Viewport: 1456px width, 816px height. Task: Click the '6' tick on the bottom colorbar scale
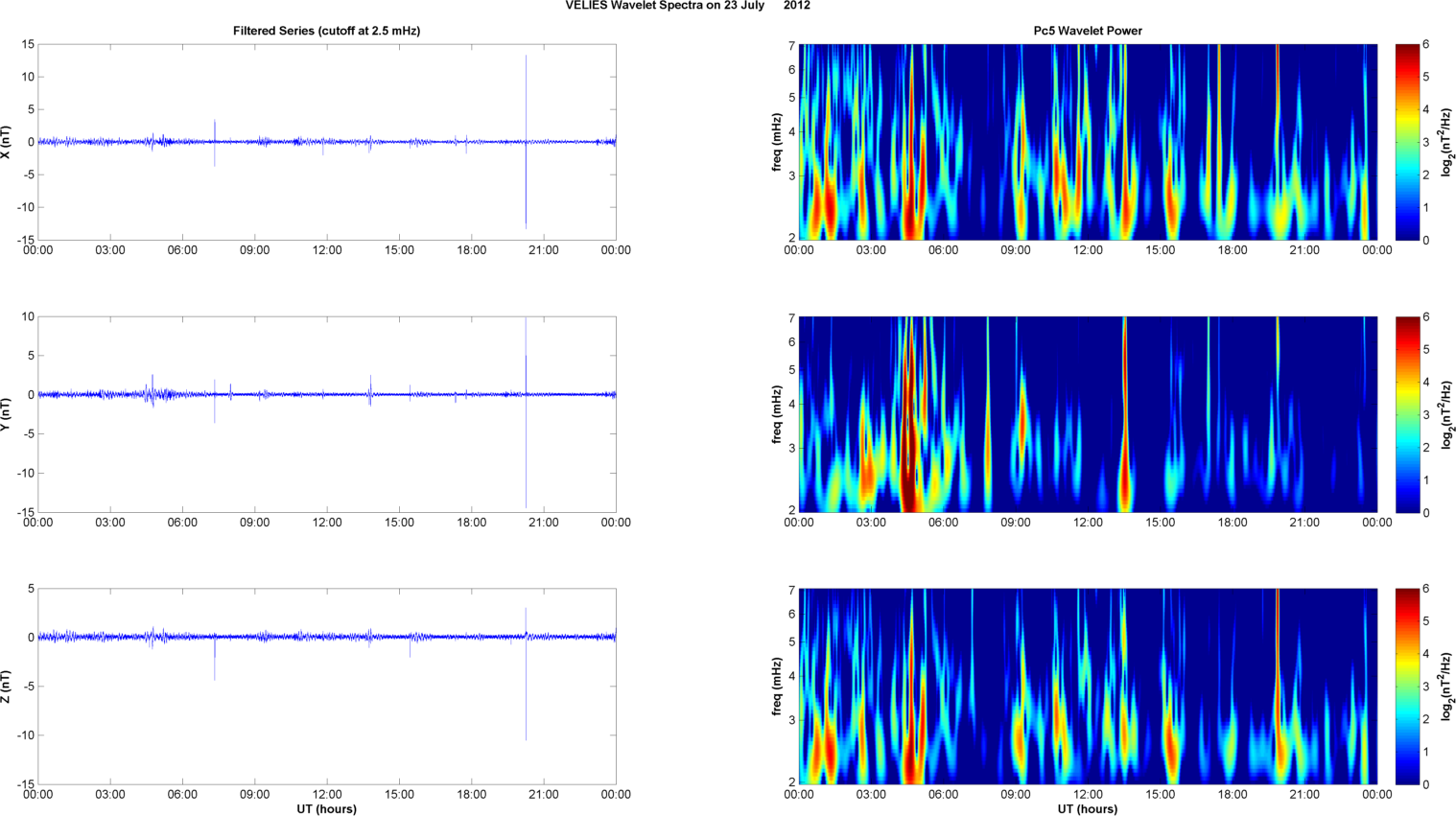point(1426,589)
